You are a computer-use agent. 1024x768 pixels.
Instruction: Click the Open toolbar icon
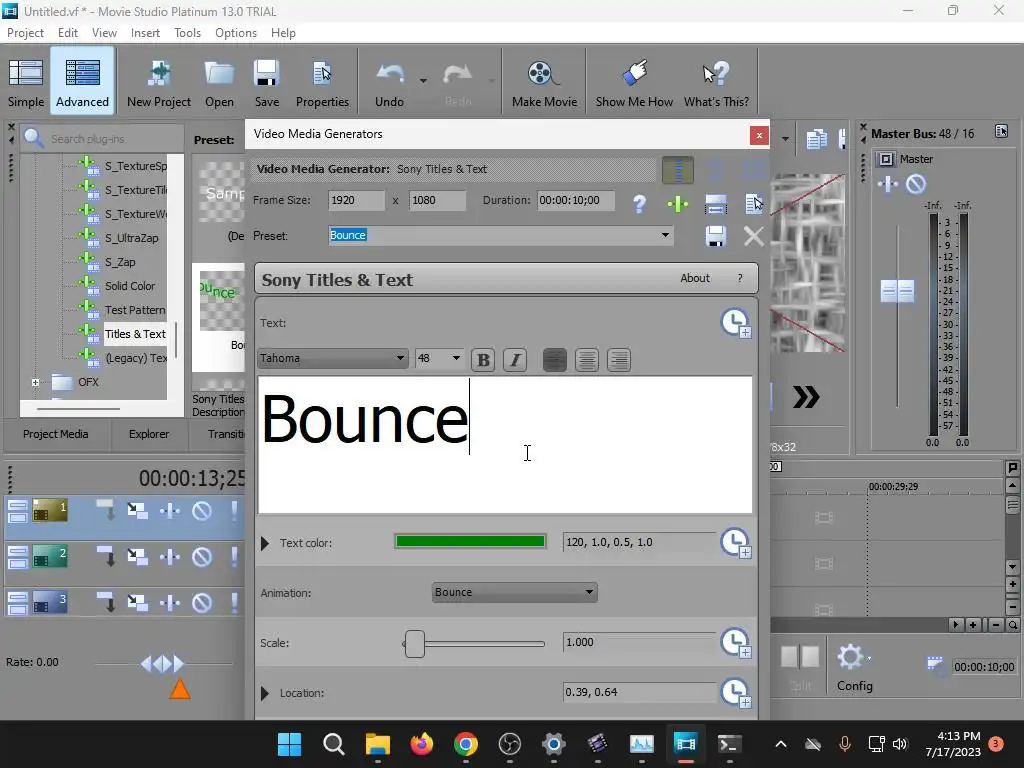coord(219,82)
